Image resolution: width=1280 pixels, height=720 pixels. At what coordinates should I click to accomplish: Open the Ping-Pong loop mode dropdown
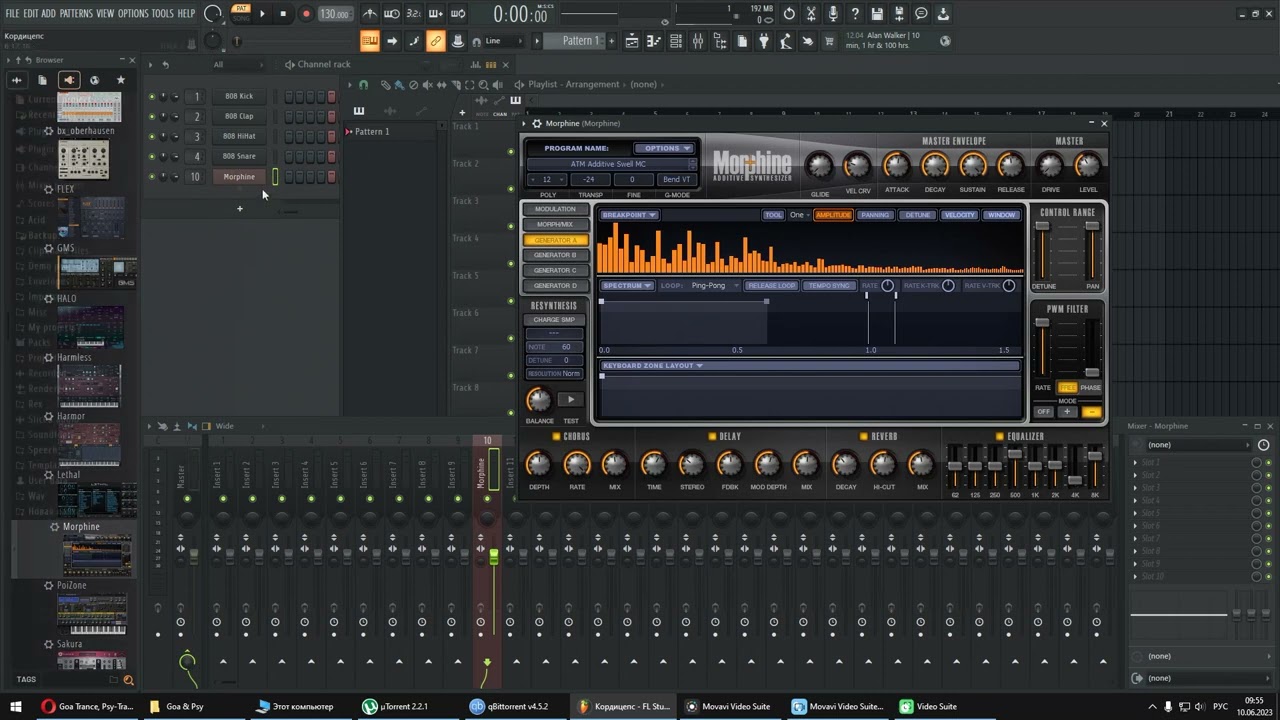pos(714,286)
